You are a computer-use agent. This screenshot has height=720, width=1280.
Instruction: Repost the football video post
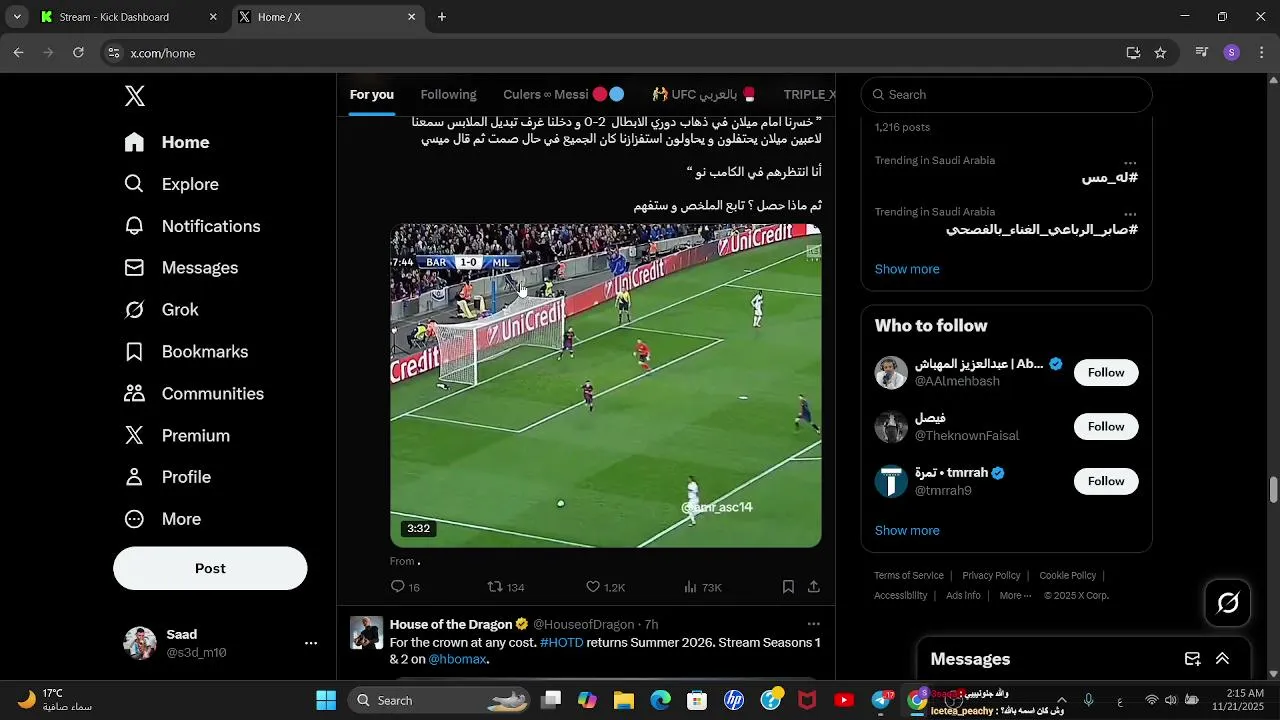point(505,587)
